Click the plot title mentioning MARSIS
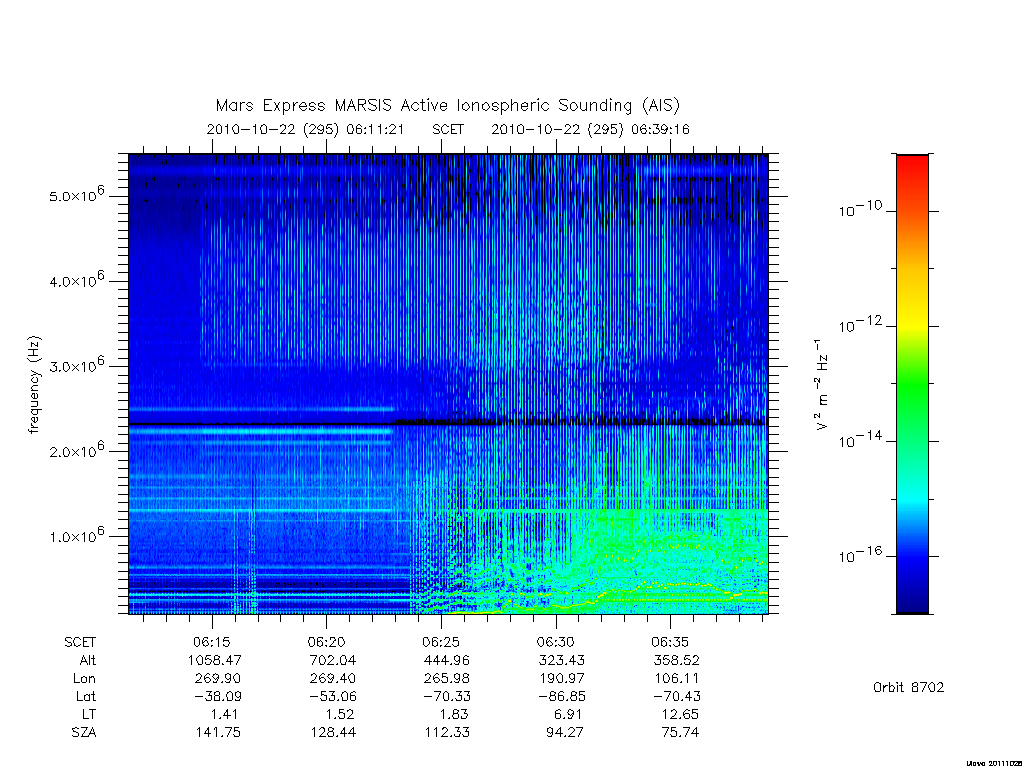1024x768 pixels. tap(448, 106)
